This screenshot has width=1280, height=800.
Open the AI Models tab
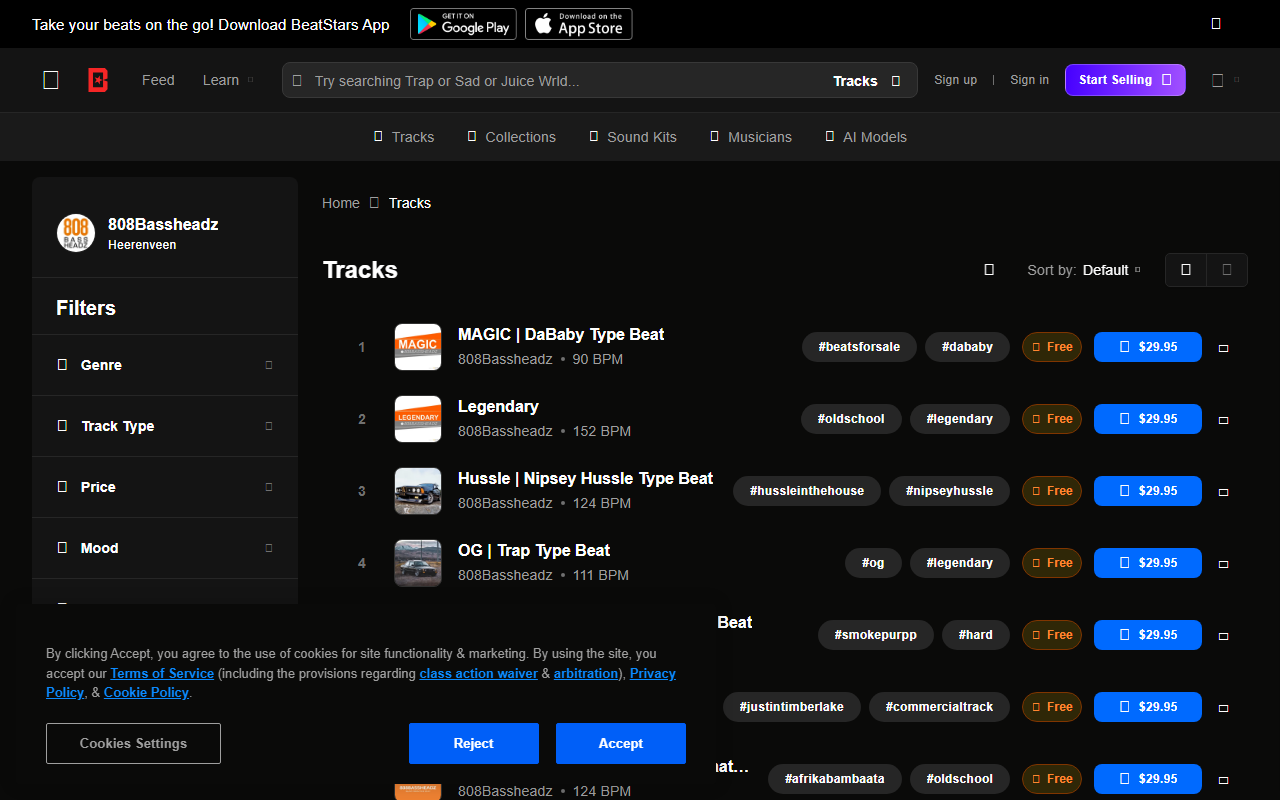(x=866, y=137)
